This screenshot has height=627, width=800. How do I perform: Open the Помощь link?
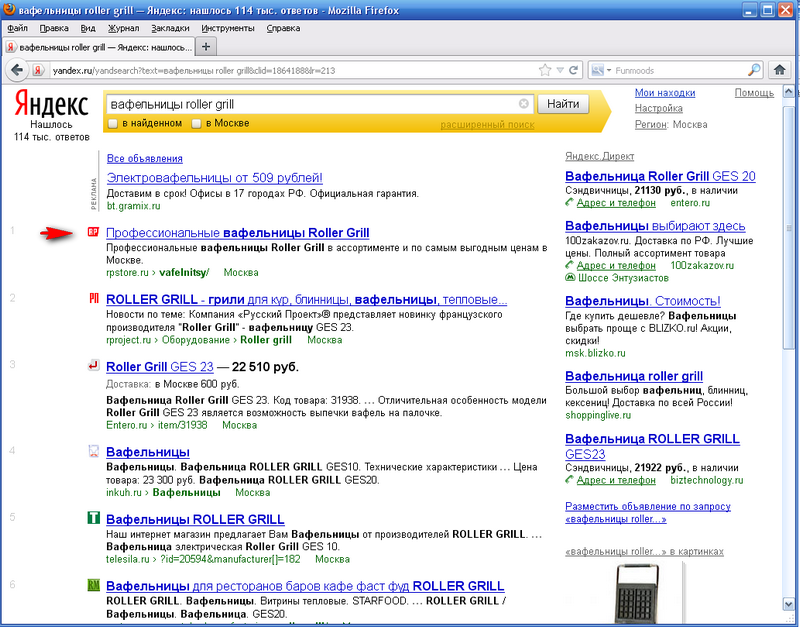754,93
